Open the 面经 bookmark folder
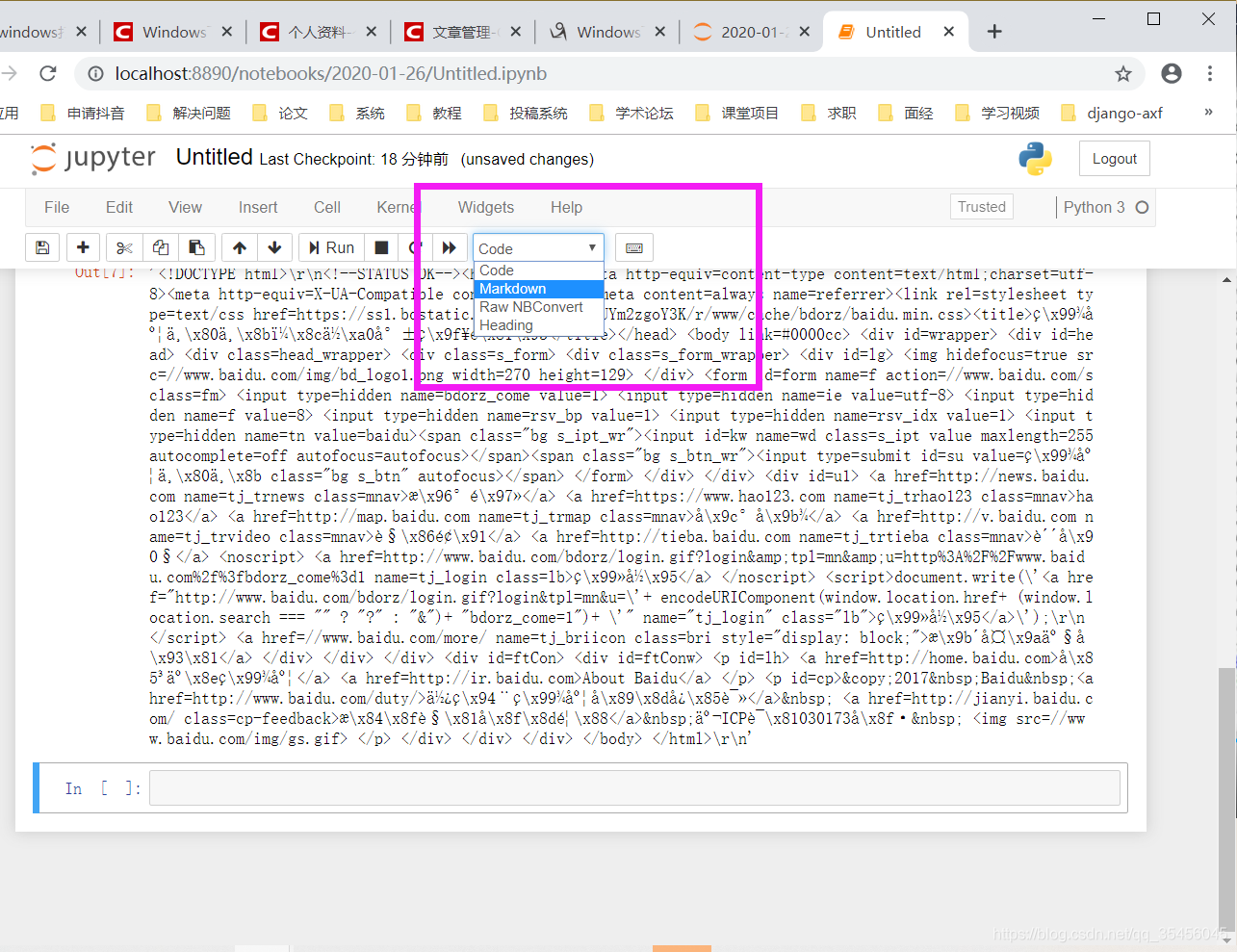This screenshot has height=952, width=1237. 906,113
